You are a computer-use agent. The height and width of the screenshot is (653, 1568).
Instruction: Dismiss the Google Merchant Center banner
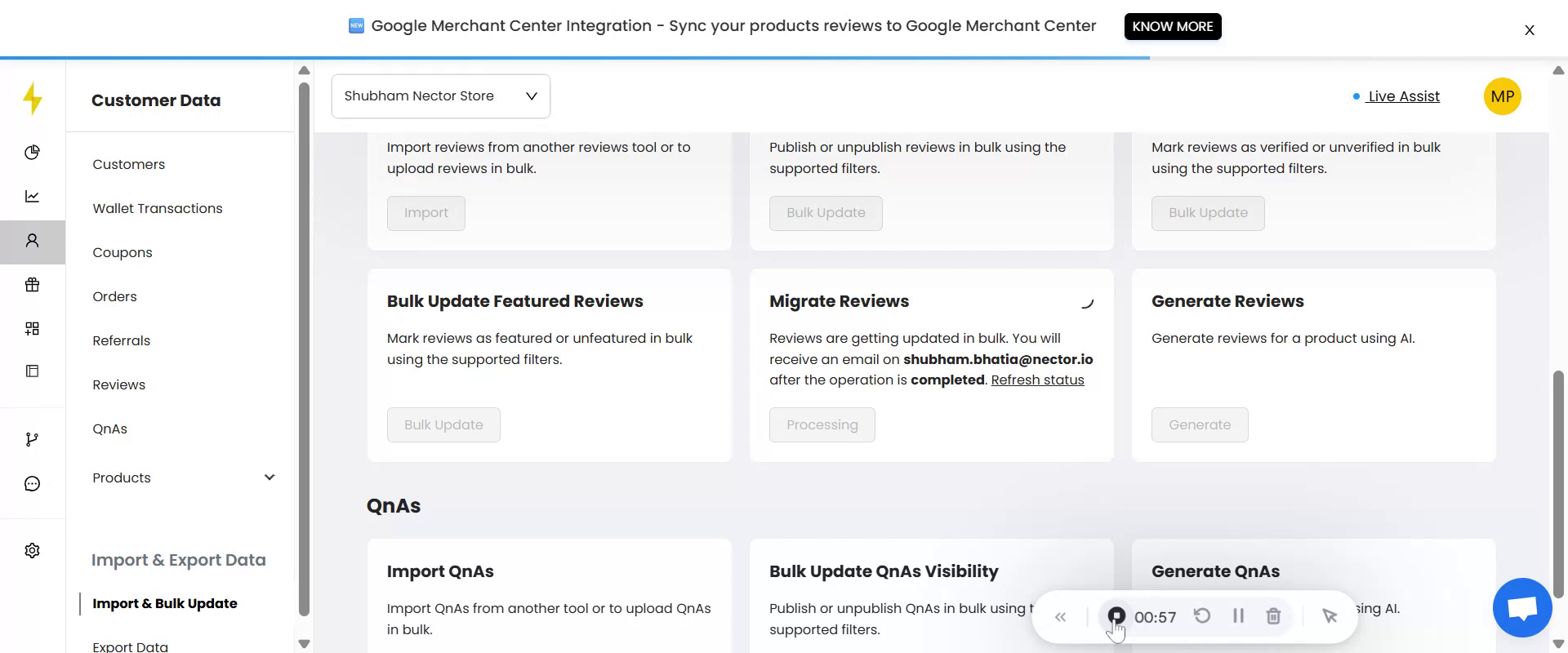(1529, 30)
